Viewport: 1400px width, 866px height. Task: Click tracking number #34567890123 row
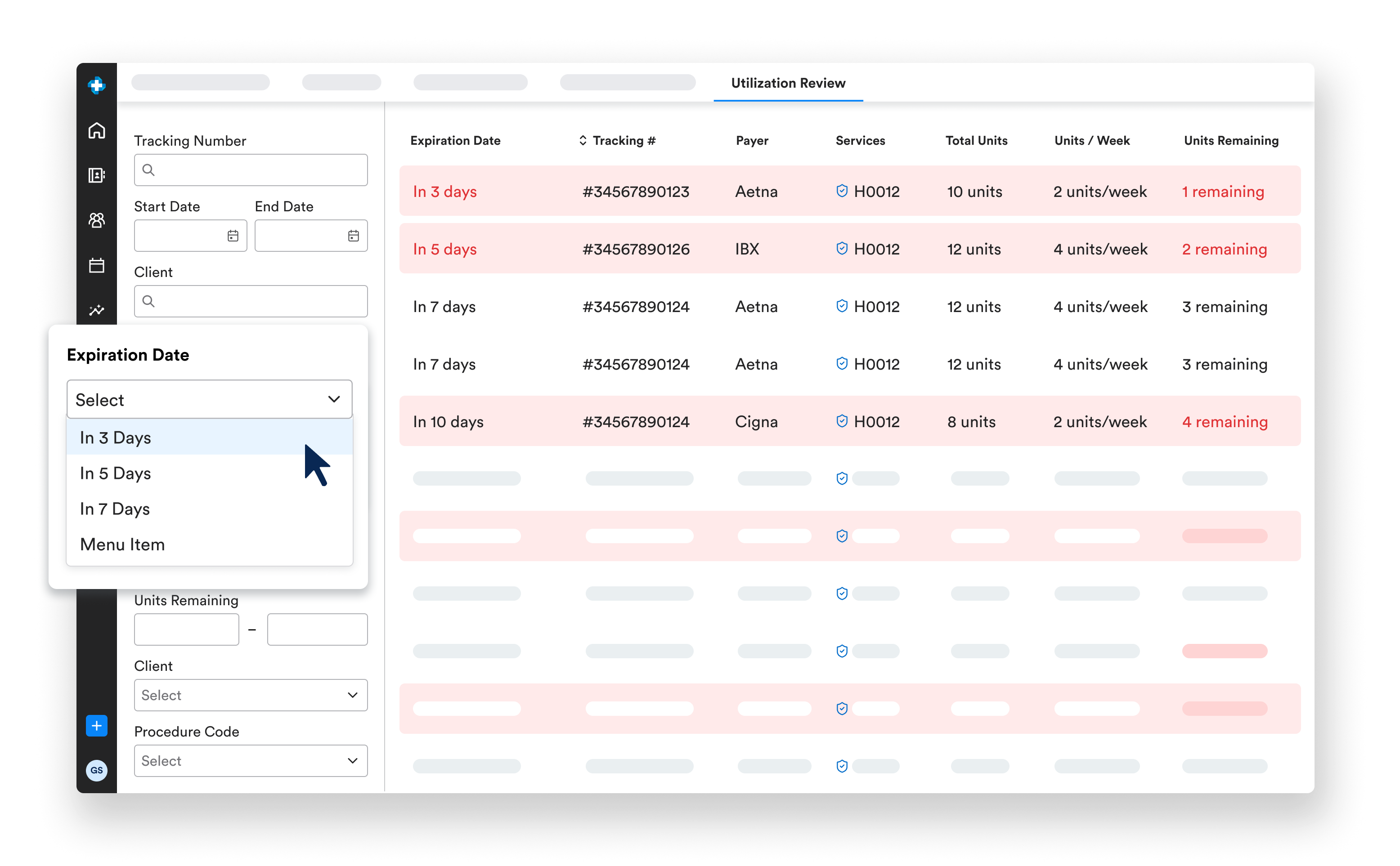(636, 191)
